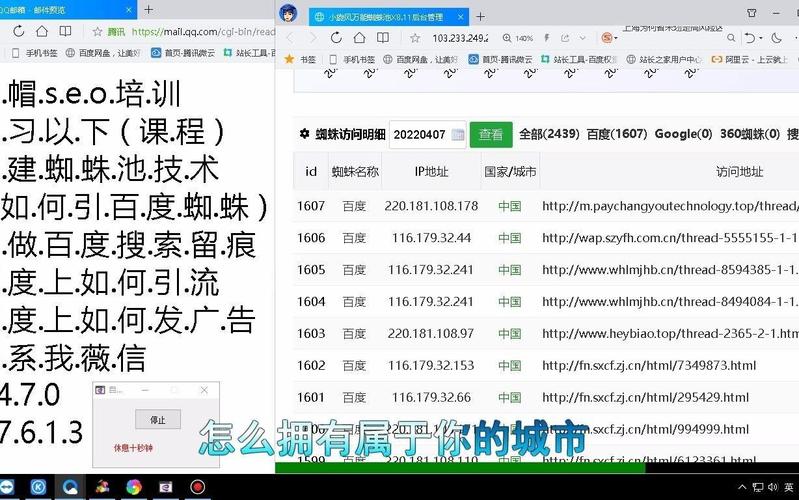
Task: Close the 后台管理 spider pool tab
Action: [460, 17]
